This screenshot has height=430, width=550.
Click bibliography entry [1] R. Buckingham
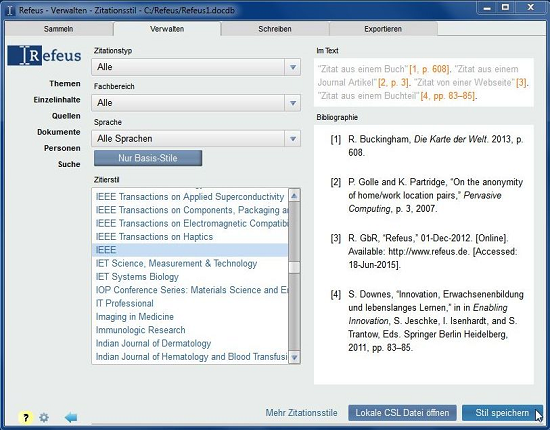coord(427,146)
